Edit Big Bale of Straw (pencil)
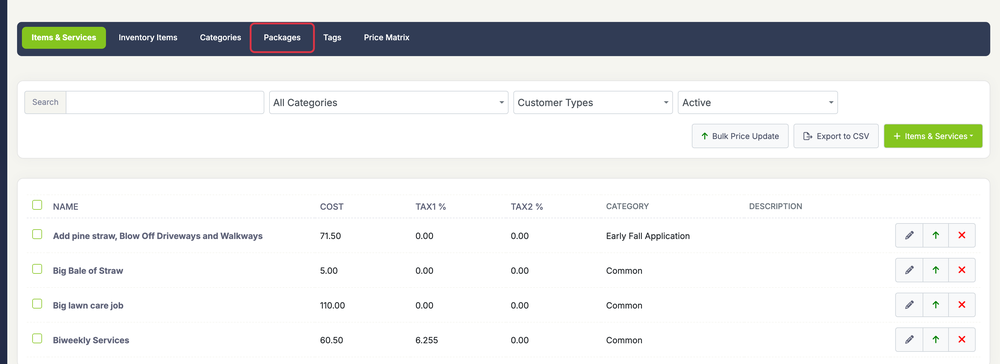 pos(909,270)
